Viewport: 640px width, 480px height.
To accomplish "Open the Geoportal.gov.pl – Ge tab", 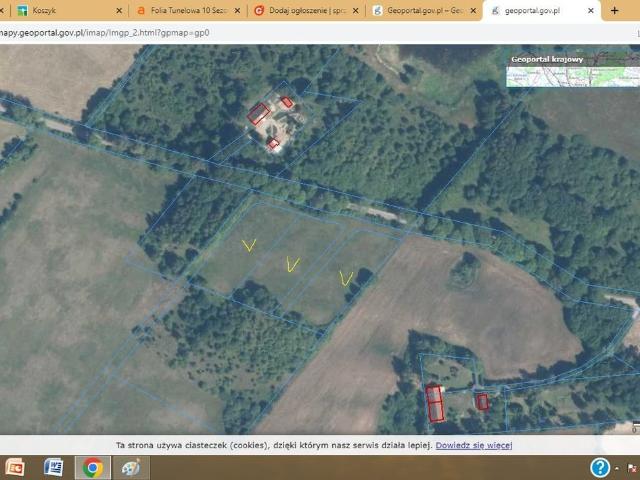I will 424,11.
